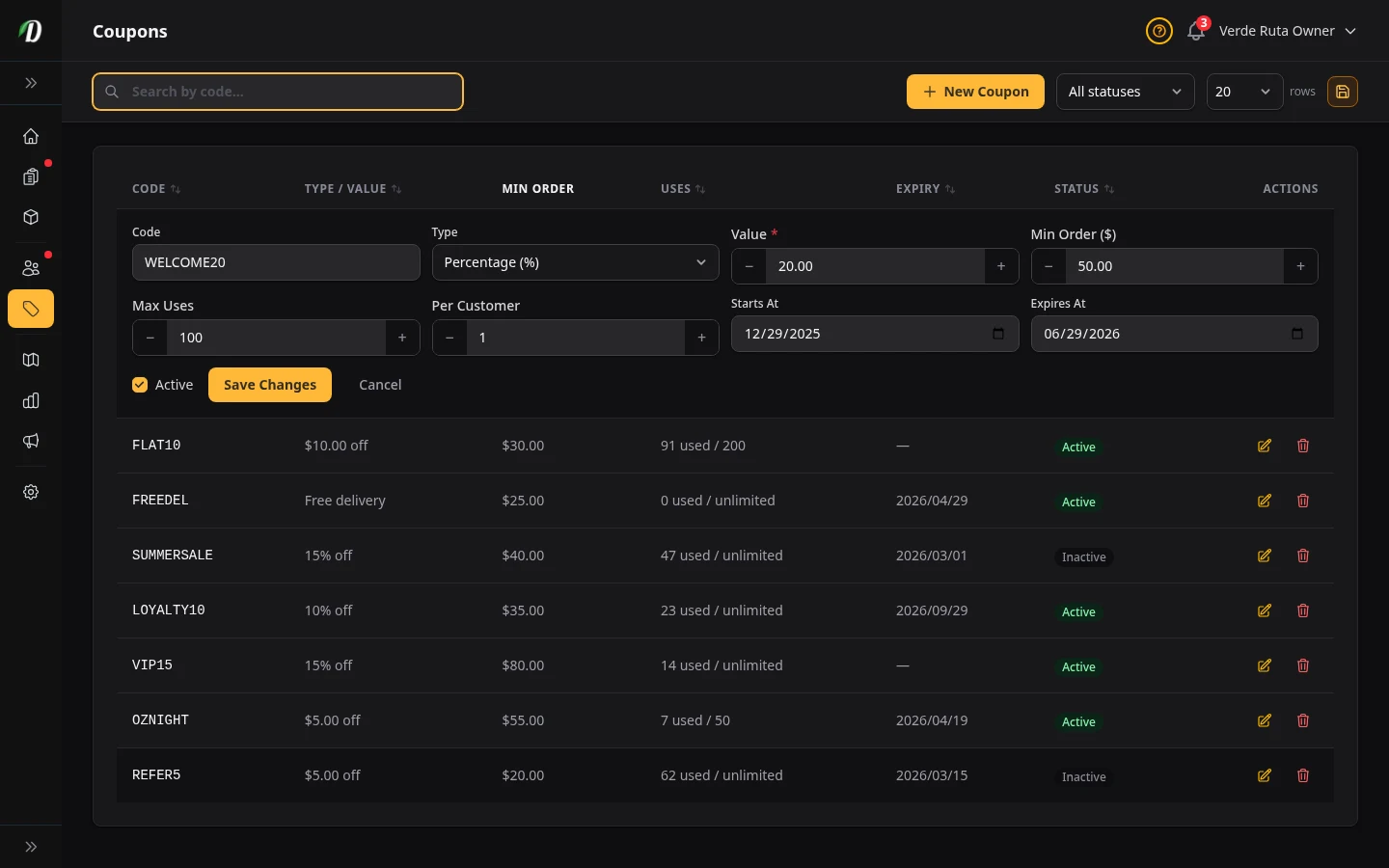
Task: Open the All statuses filter dropdown
Action: (x=1126, y=92)
